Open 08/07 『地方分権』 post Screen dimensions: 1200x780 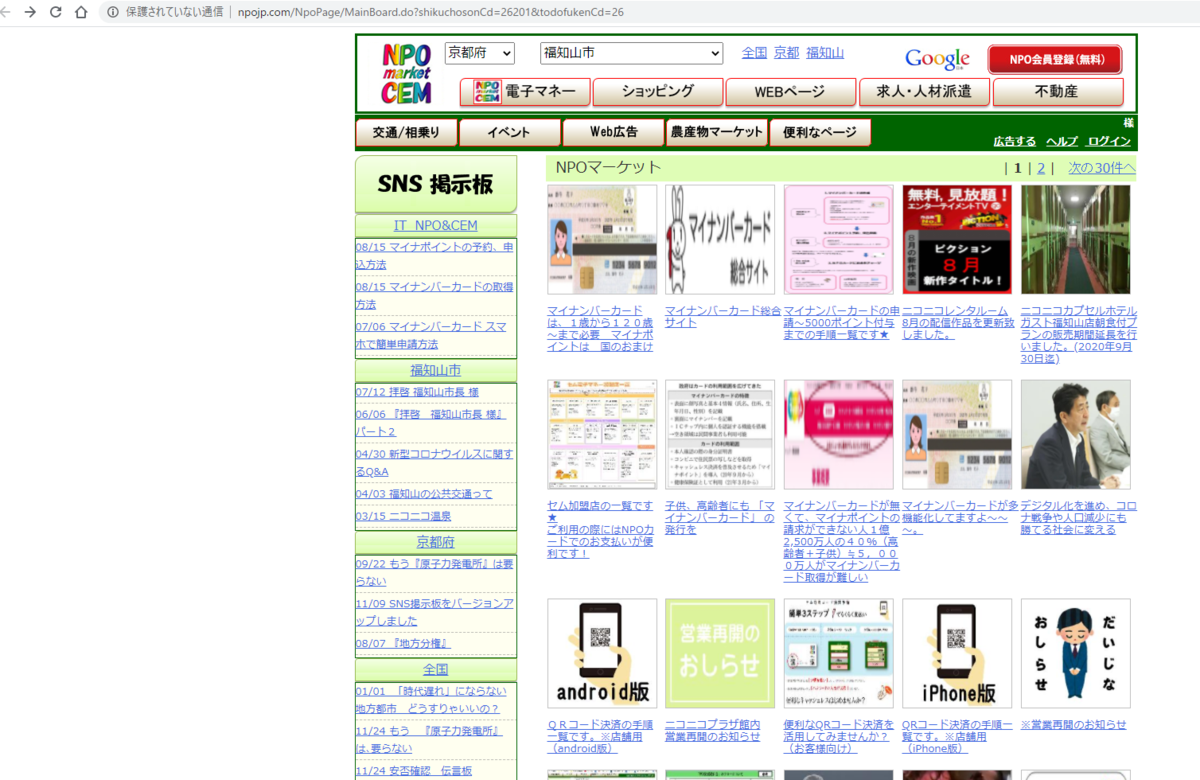click(x=403, y=643)
